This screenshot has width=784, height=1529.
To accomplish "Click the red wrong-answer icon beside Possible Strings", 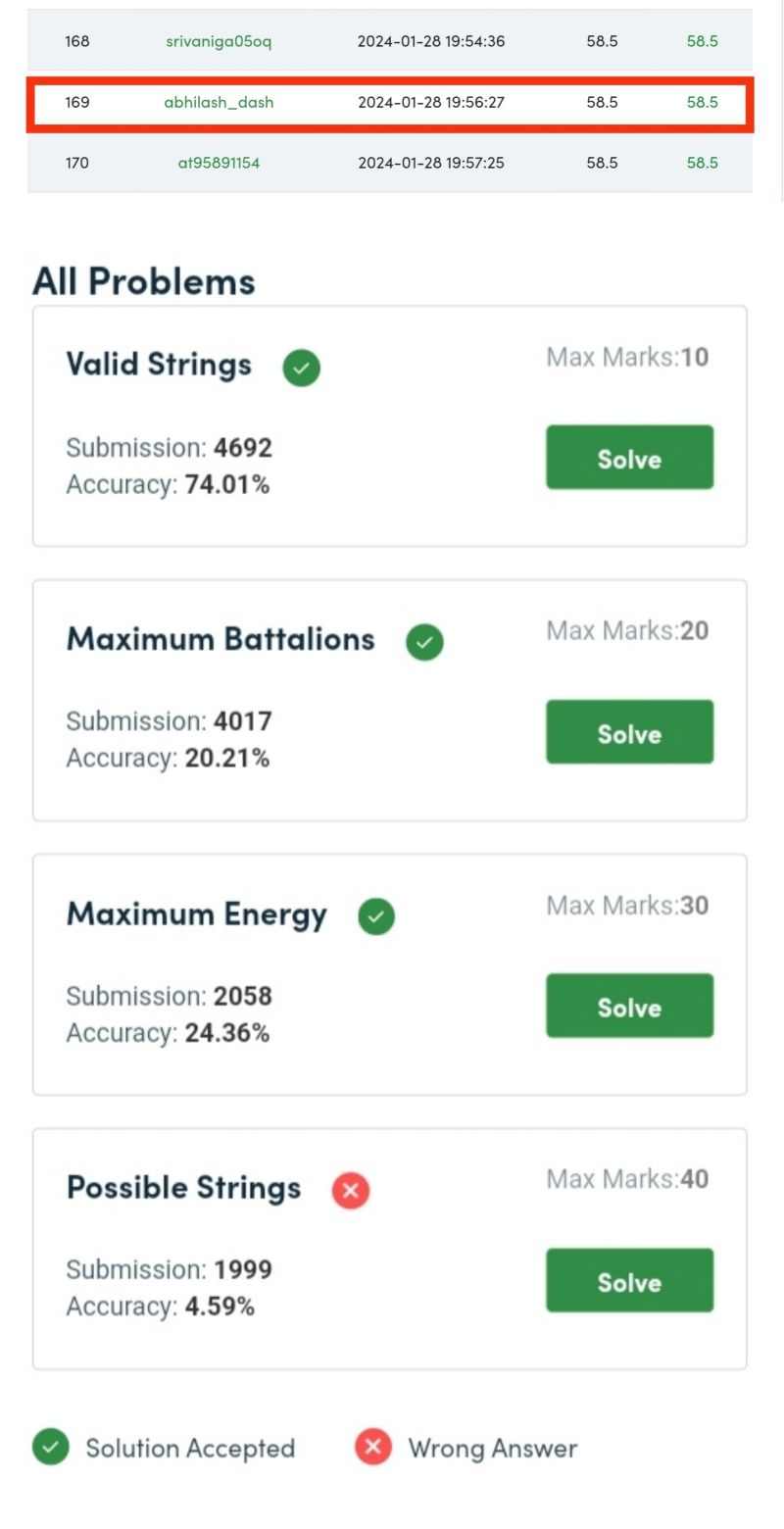I will point(351,1191).
